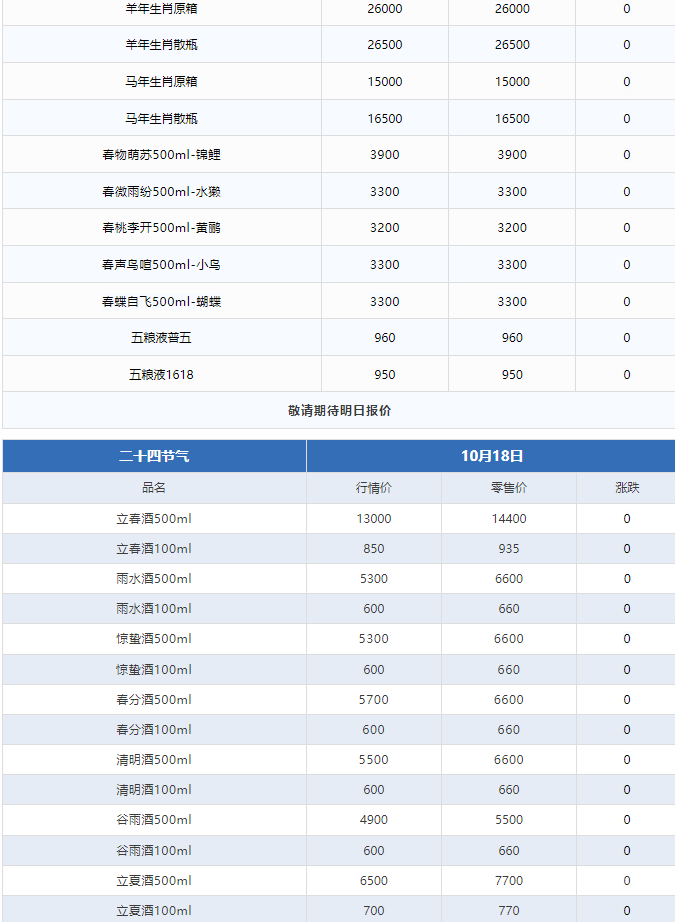Click the 14400 retail price cell
The width and height of the screenshot is (675, 922).
click(509, 519)
